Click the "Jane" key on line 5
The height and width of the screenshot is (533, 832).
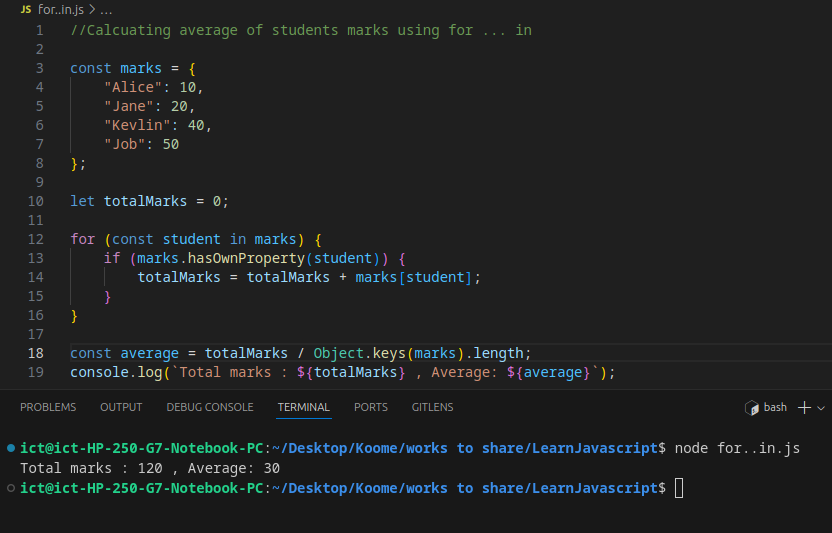128,106
